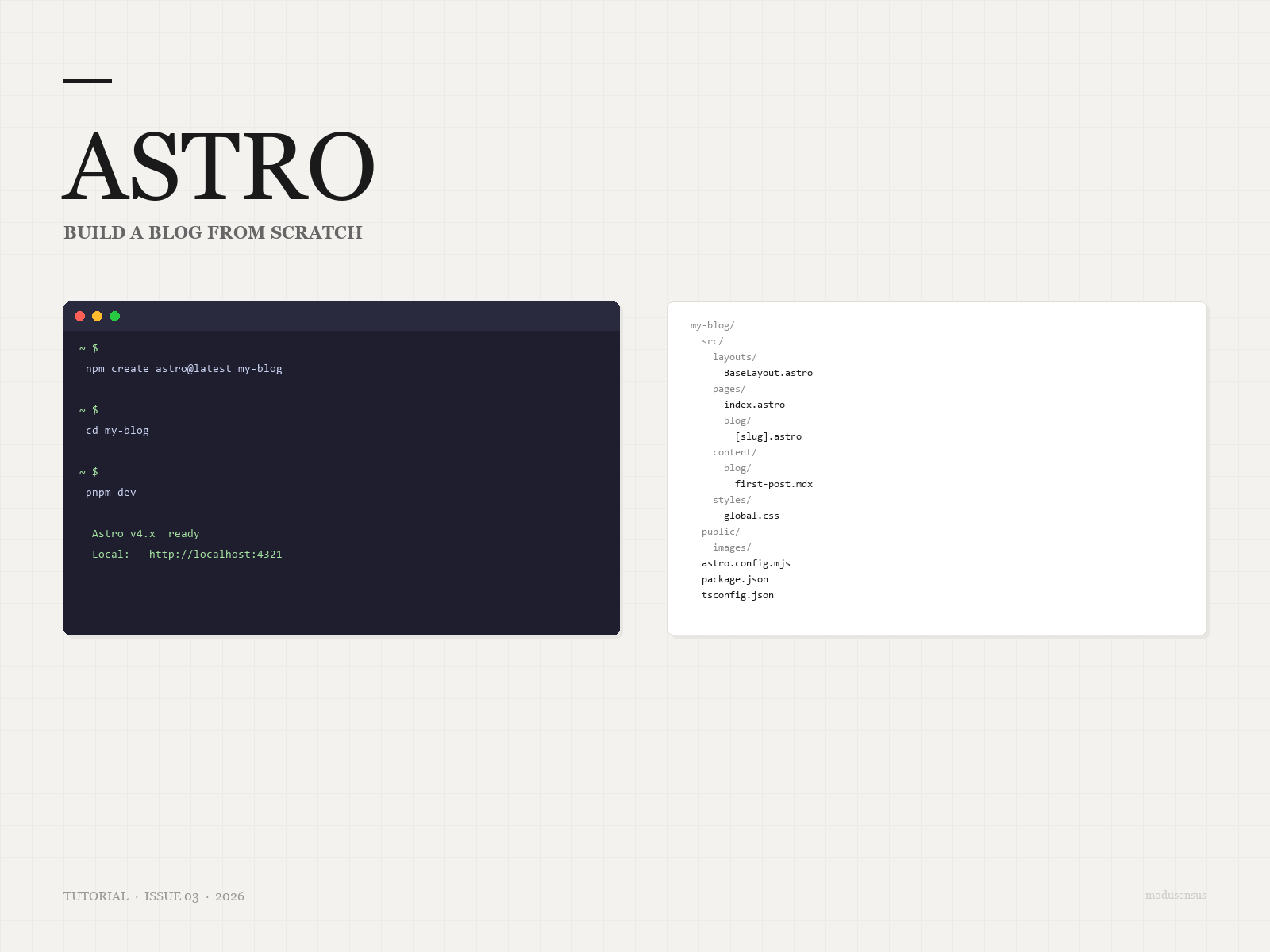Click the red close dot in terminal
Image resolution: width=1270 pixels, height=952 pixels.
pos(80,317)
